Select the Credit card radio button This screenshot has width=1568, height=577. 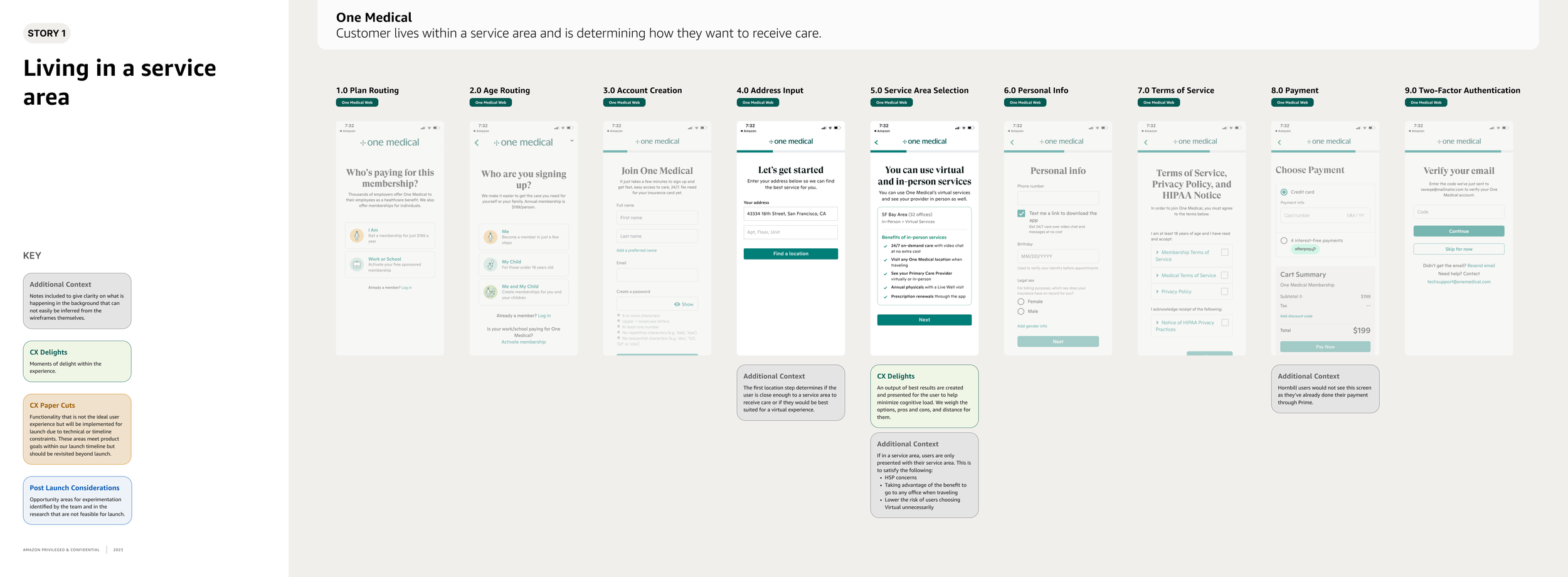1284,192
